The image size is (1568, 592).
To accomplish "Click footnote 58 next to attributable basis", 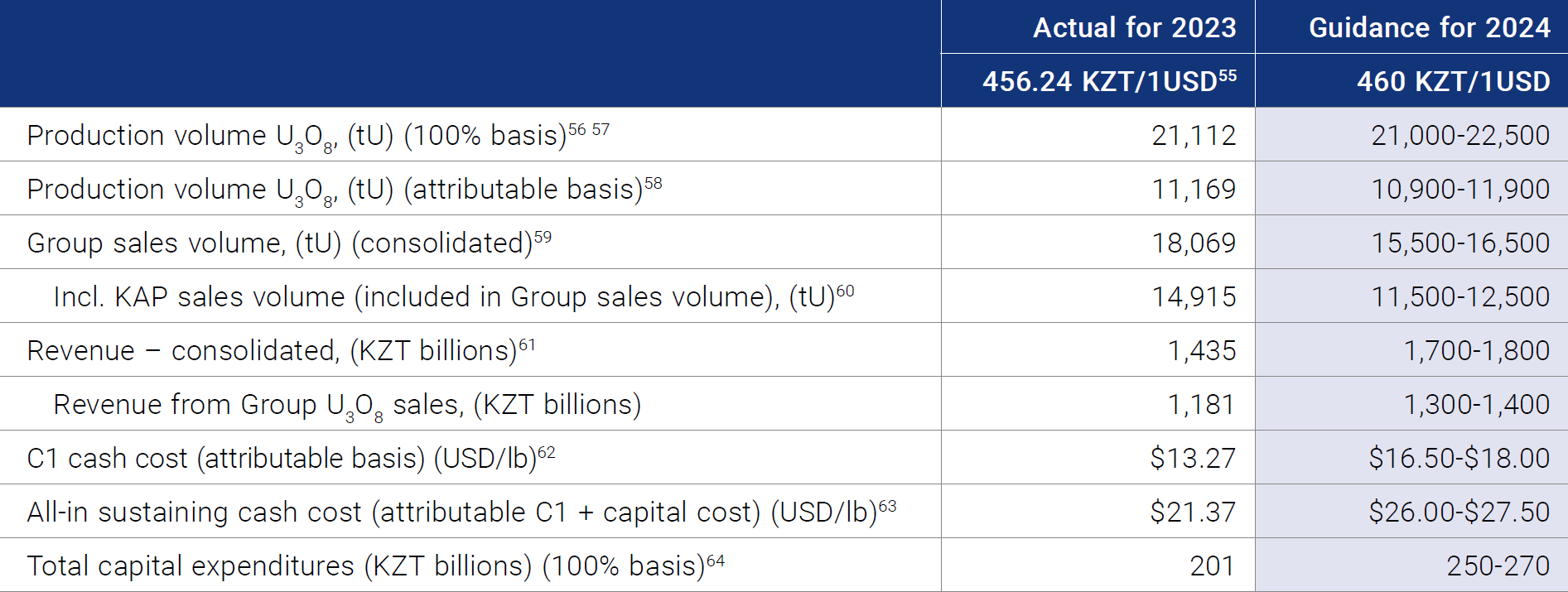I will pos(654,183).
